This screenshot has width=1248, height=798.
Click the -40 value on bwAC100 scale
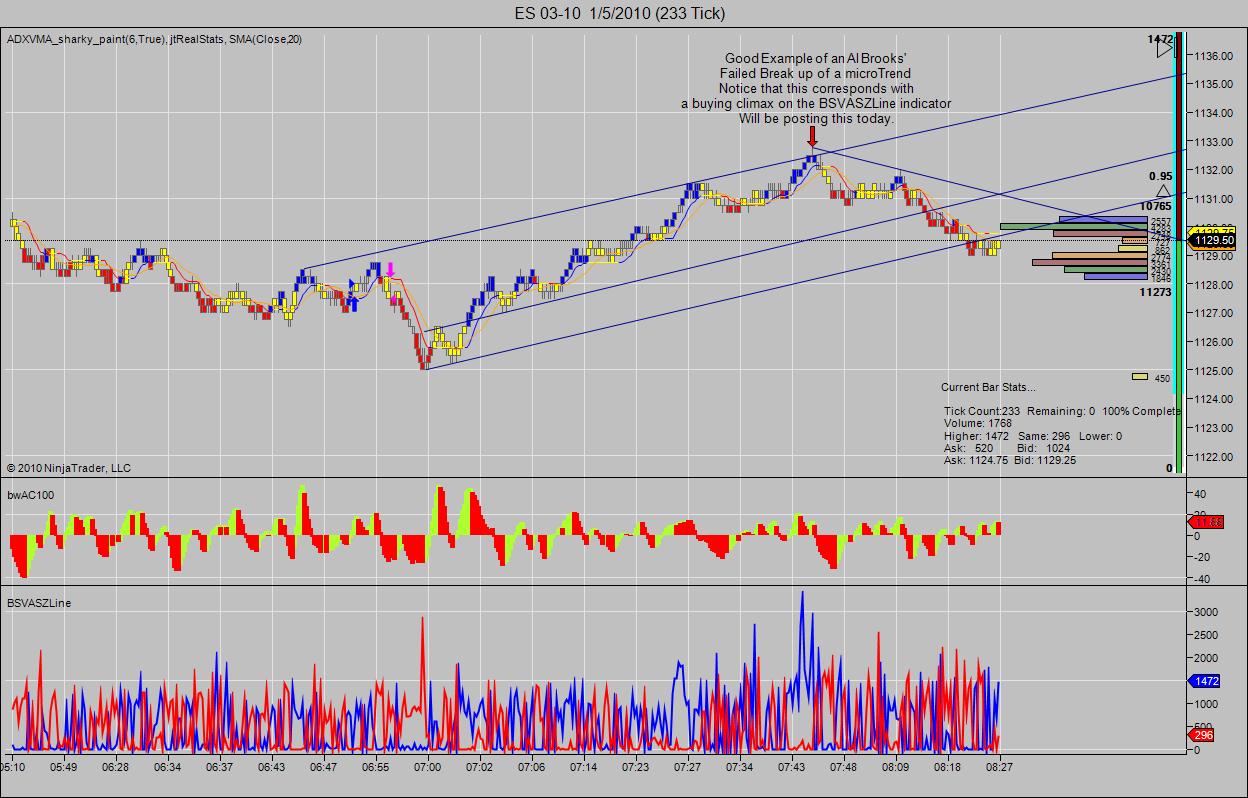(1201, 579)
